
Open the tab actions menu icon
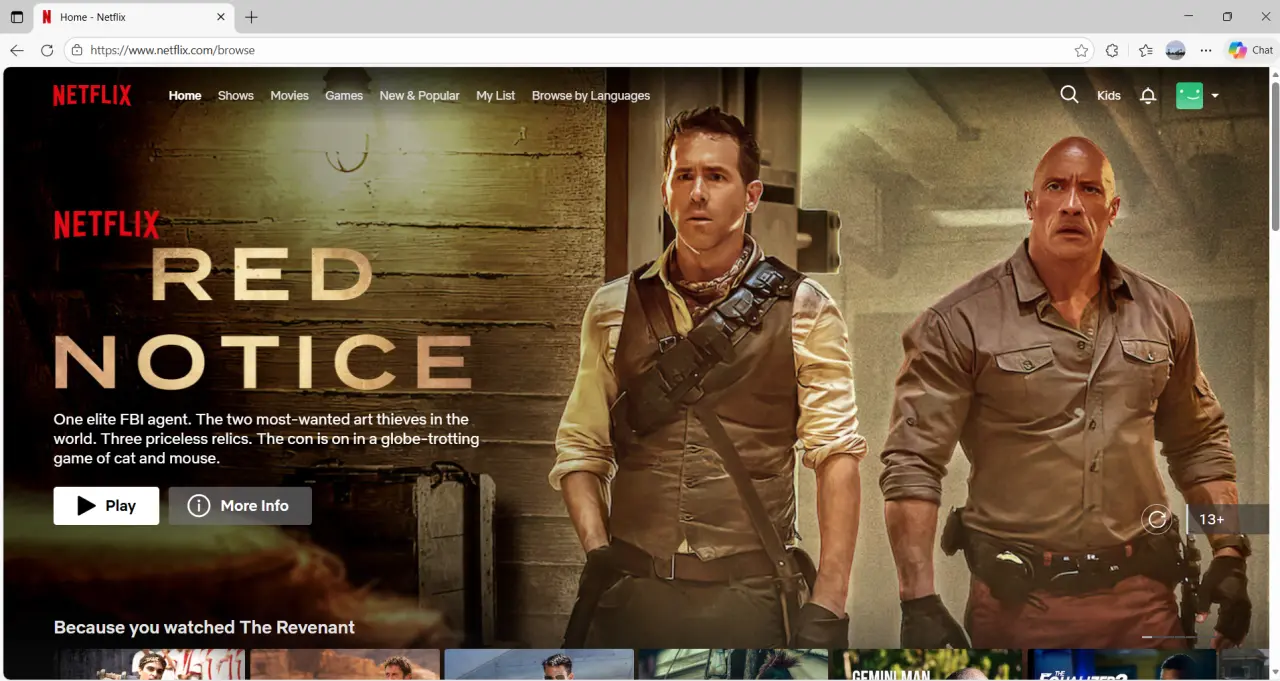tap(17, 17)
